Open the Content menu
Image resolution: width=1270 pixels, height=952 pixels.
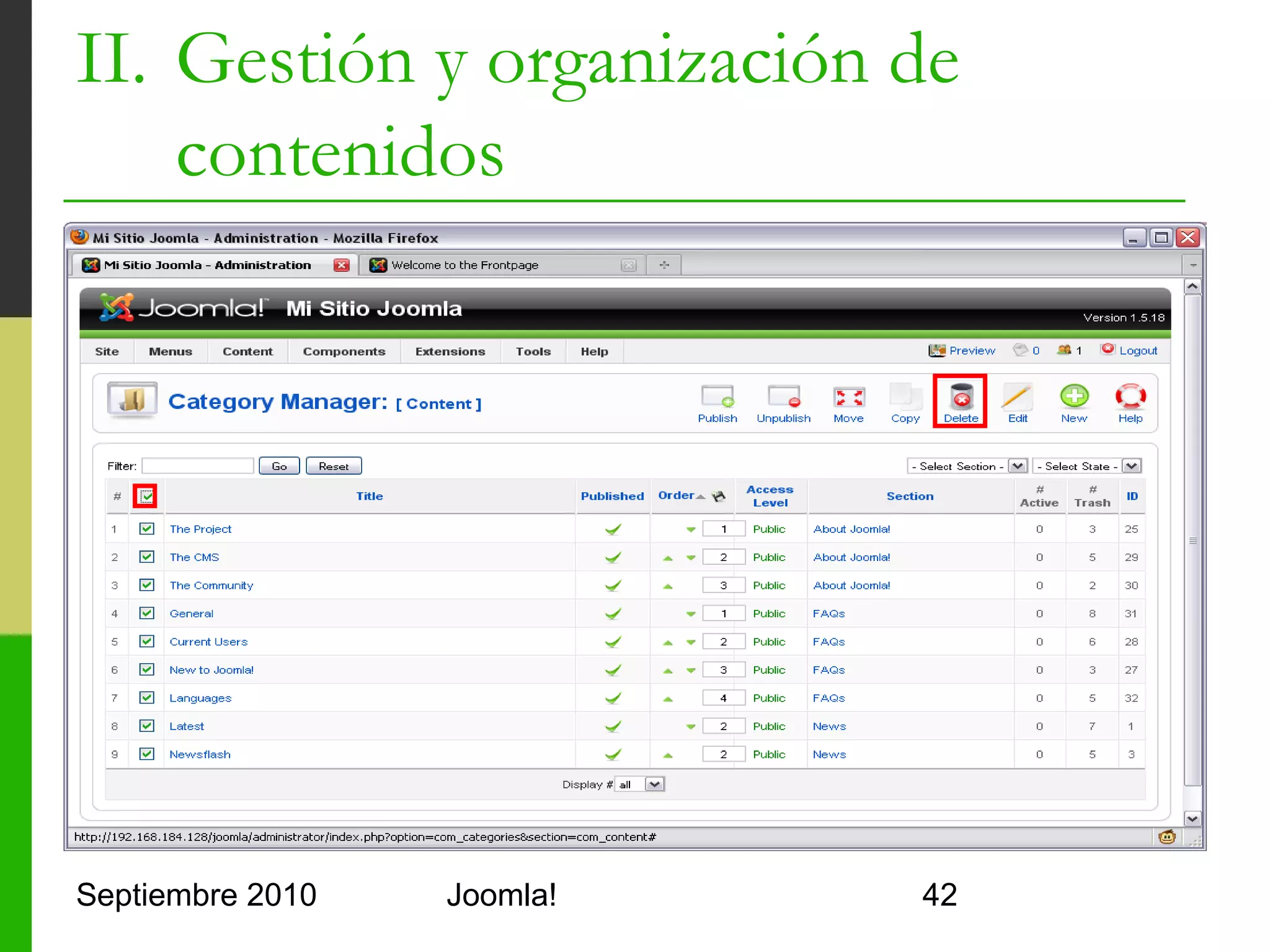coord(247,351)
